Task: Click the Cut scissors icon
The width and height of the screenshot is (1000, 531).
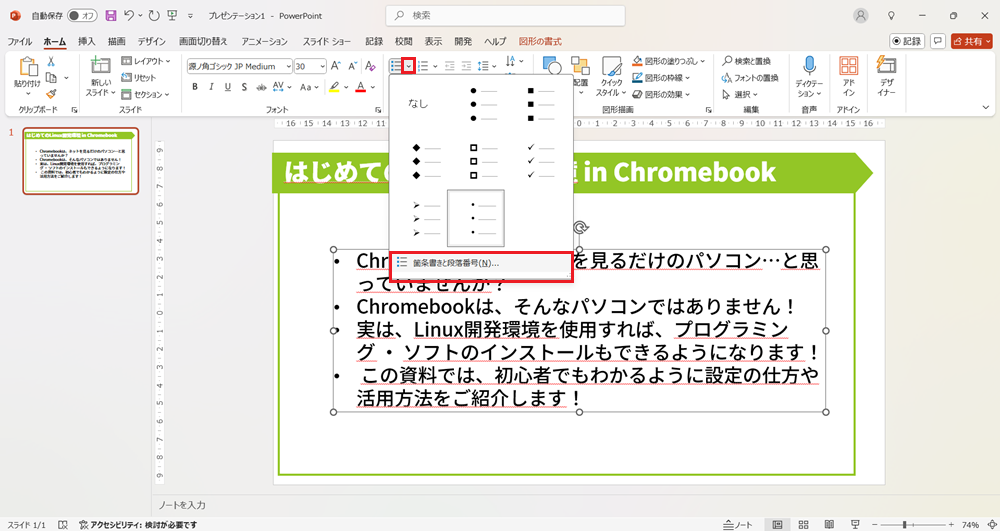Action: coord(51,62)
